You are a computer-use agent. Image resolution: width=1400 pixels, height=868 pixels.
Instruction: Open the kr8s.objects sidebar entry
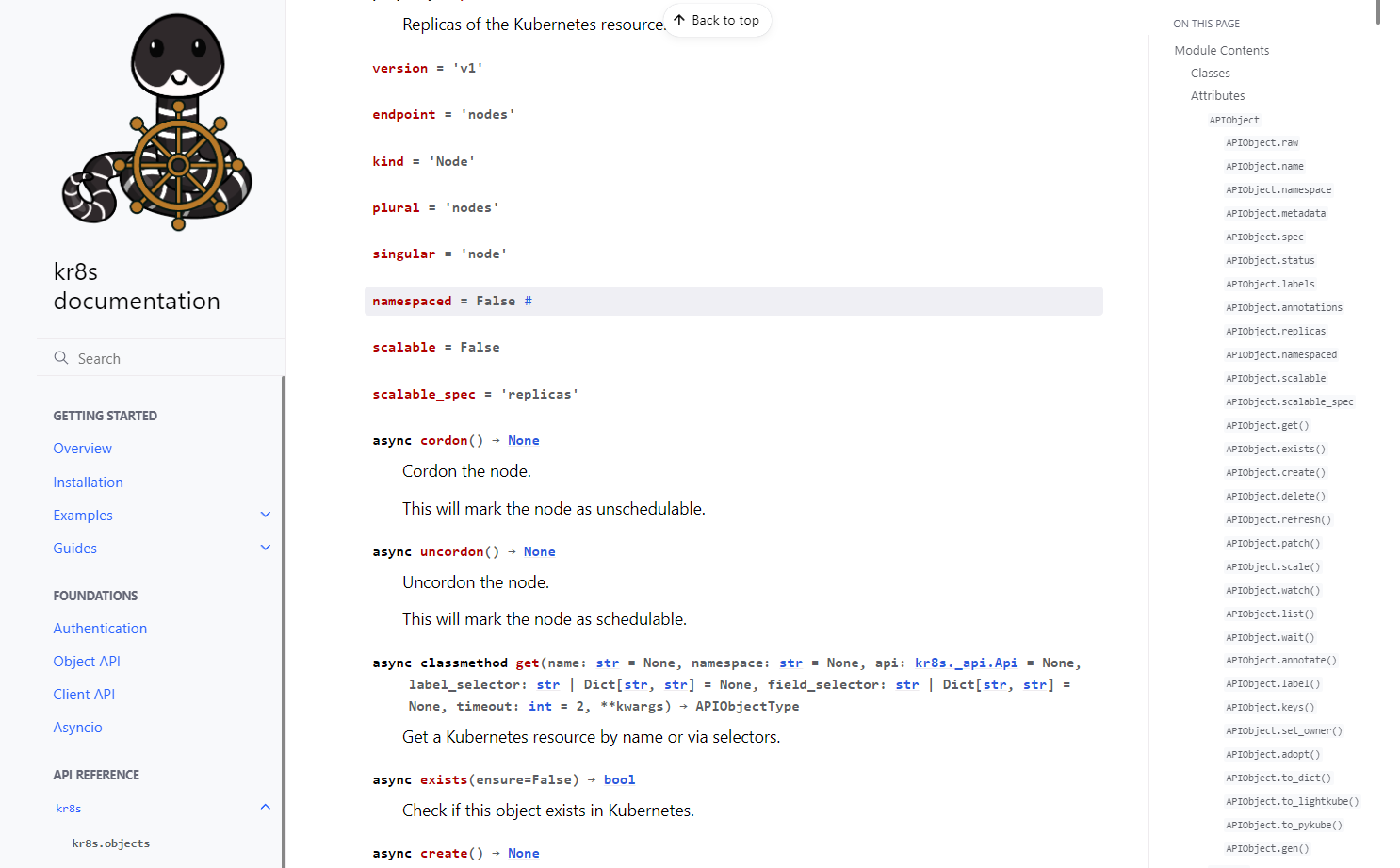(x=110, y=843)
